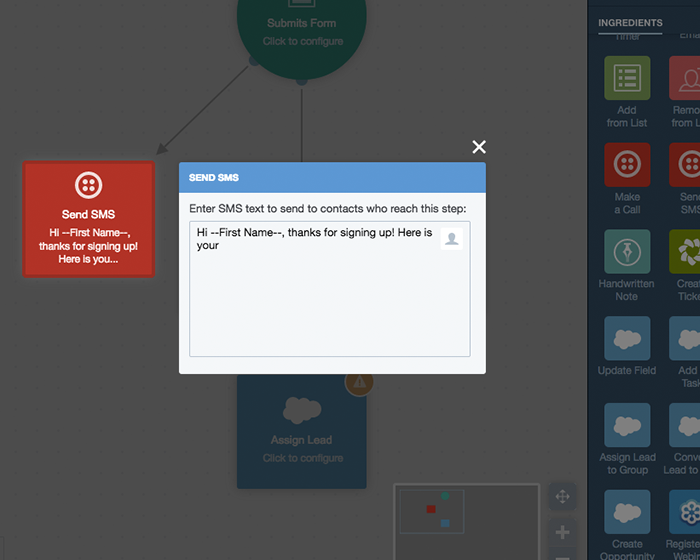700x560 pixels.
Task: Select the Create Ticket ingredient
Action: point(685,251)
